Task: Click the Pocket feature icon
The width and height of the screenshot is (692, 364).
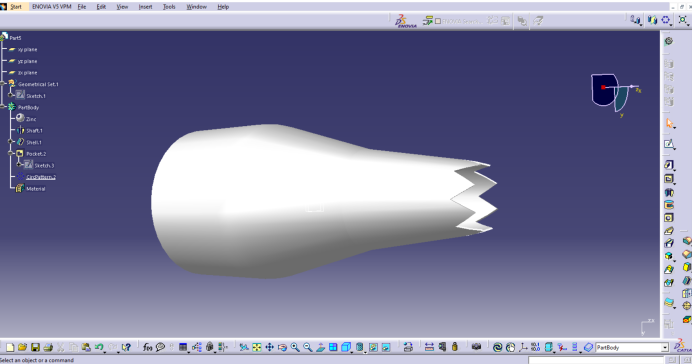Action: click(669, 179)
